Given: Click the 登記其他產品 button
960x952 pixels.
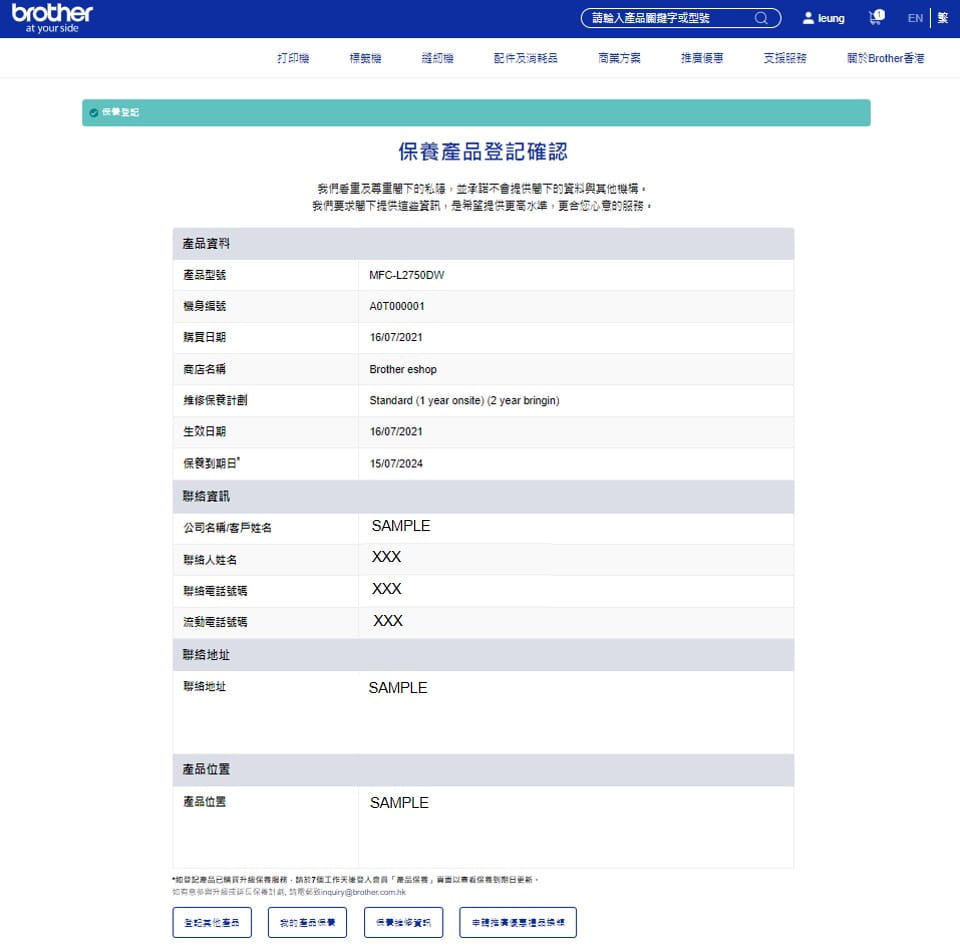Looking at the screenshot, I should (212, 922).
